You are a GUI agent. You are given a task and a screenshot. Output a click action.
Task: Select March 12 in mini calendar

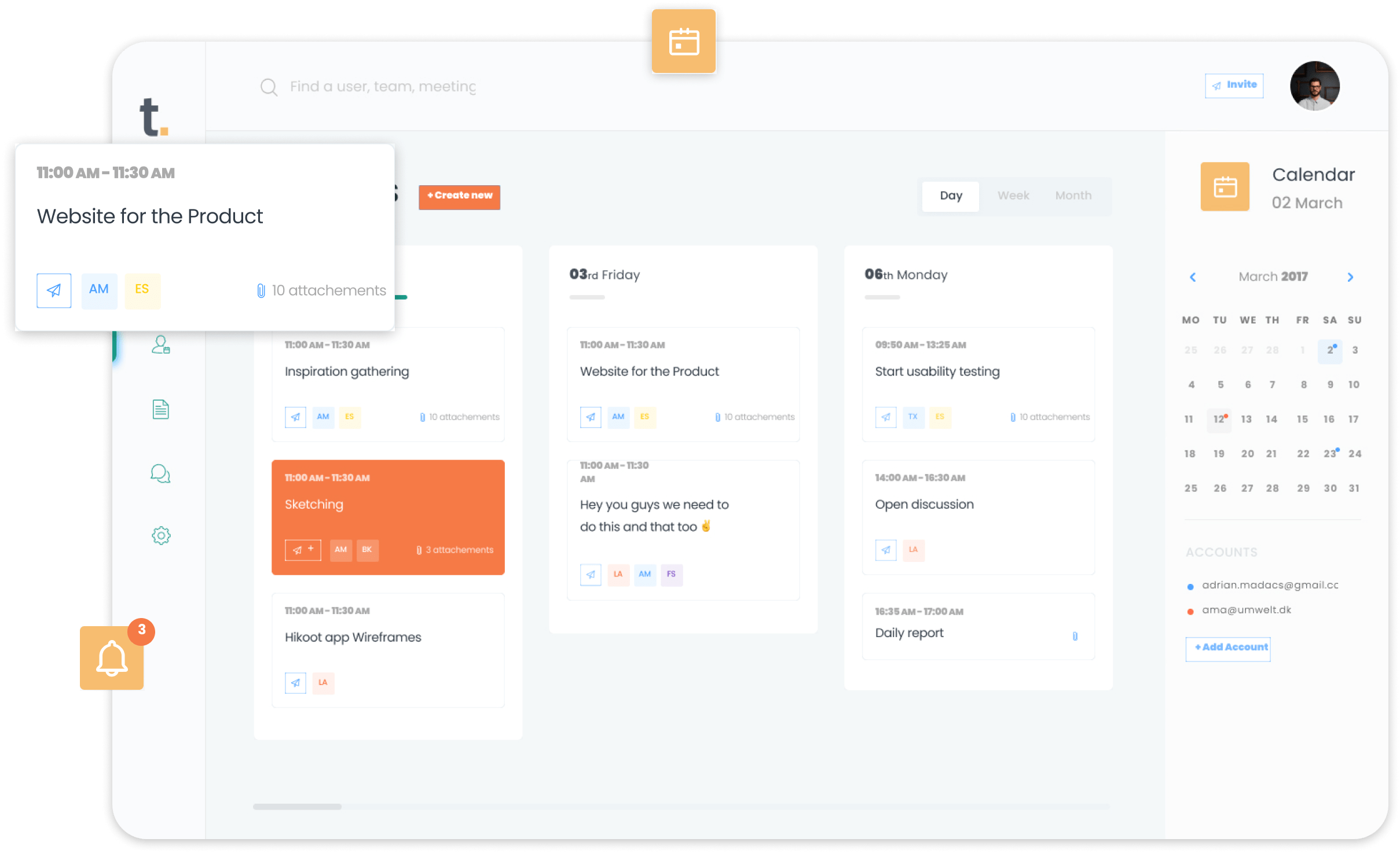point(1218,419)
